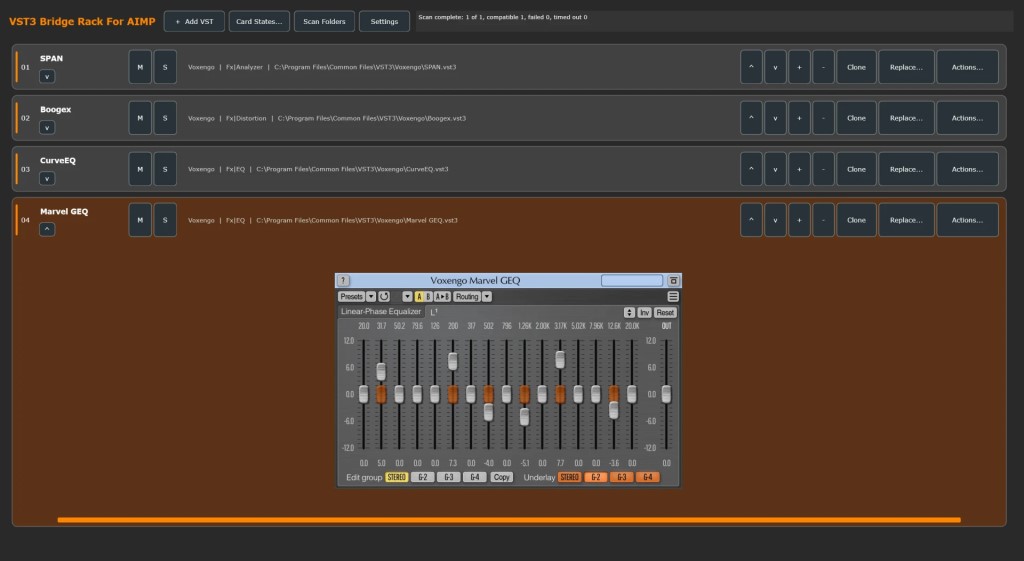Image resolution: width=1024 pixels, height=561 pixels.
Task: Move SPAN card up with caret button
Action: pos(751,67)
